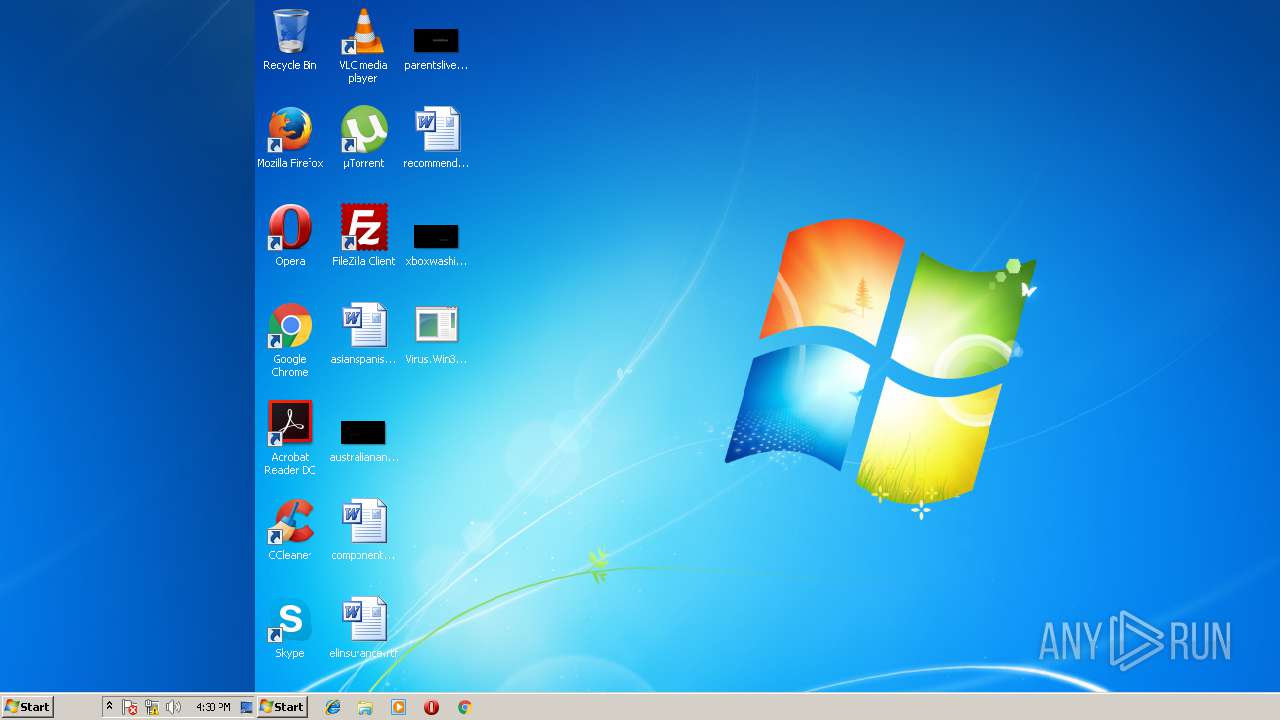This screenshot has width=1280, height=720.
Task: Launch Chrome from the taskbar
Action: (x=464, y=707)
